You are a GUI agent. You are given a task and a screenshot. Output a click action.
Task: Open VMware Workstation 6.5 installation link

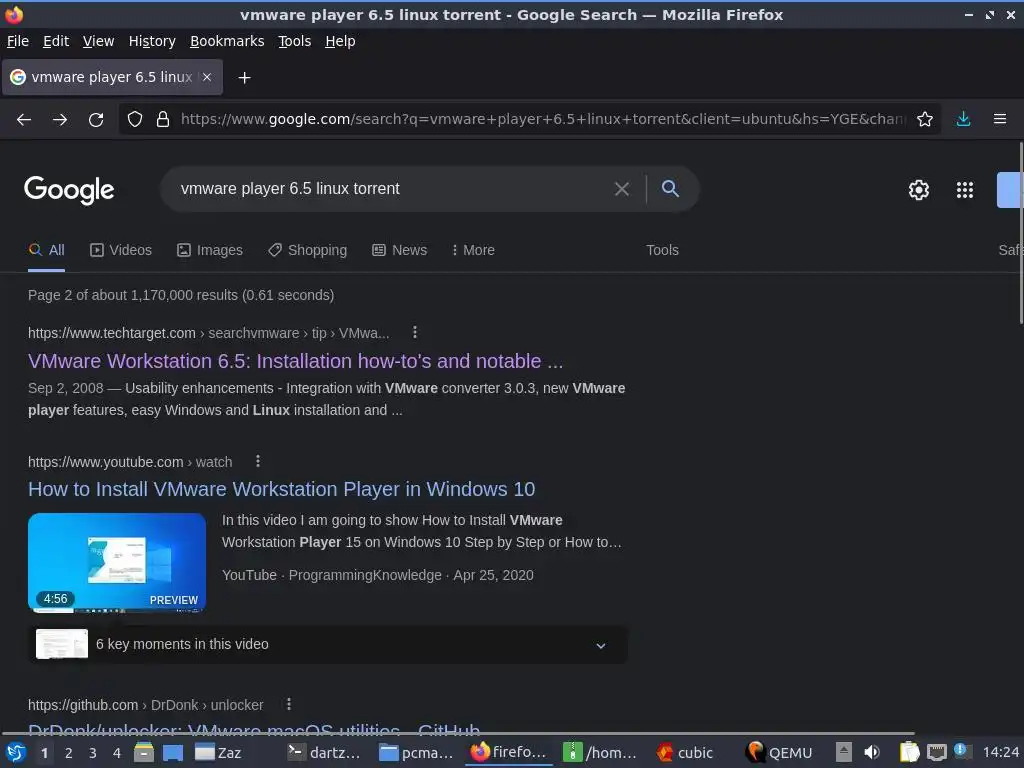(295, 361)
